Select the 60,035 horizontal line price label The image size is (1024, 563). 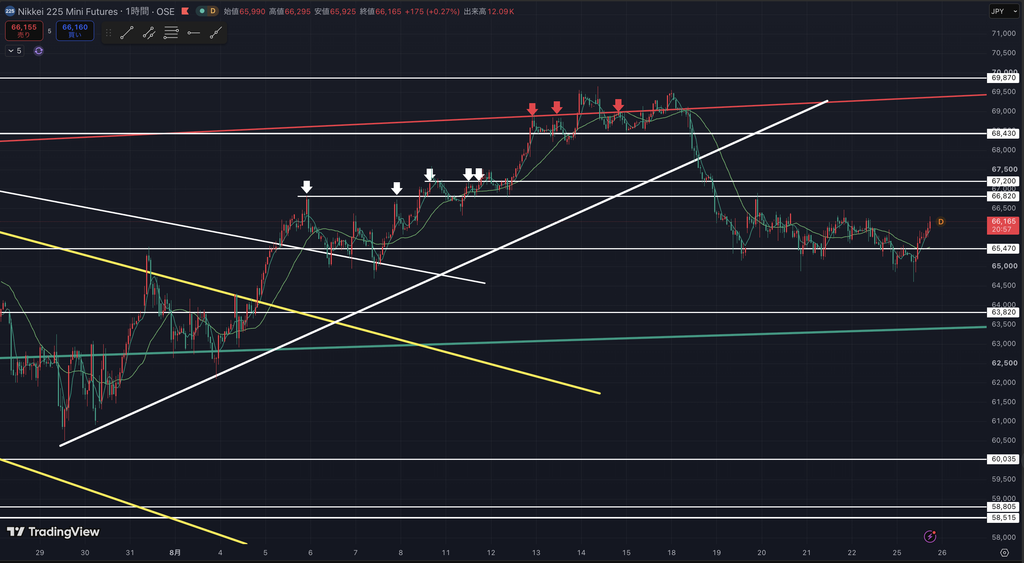click(x=1004, y=459)
